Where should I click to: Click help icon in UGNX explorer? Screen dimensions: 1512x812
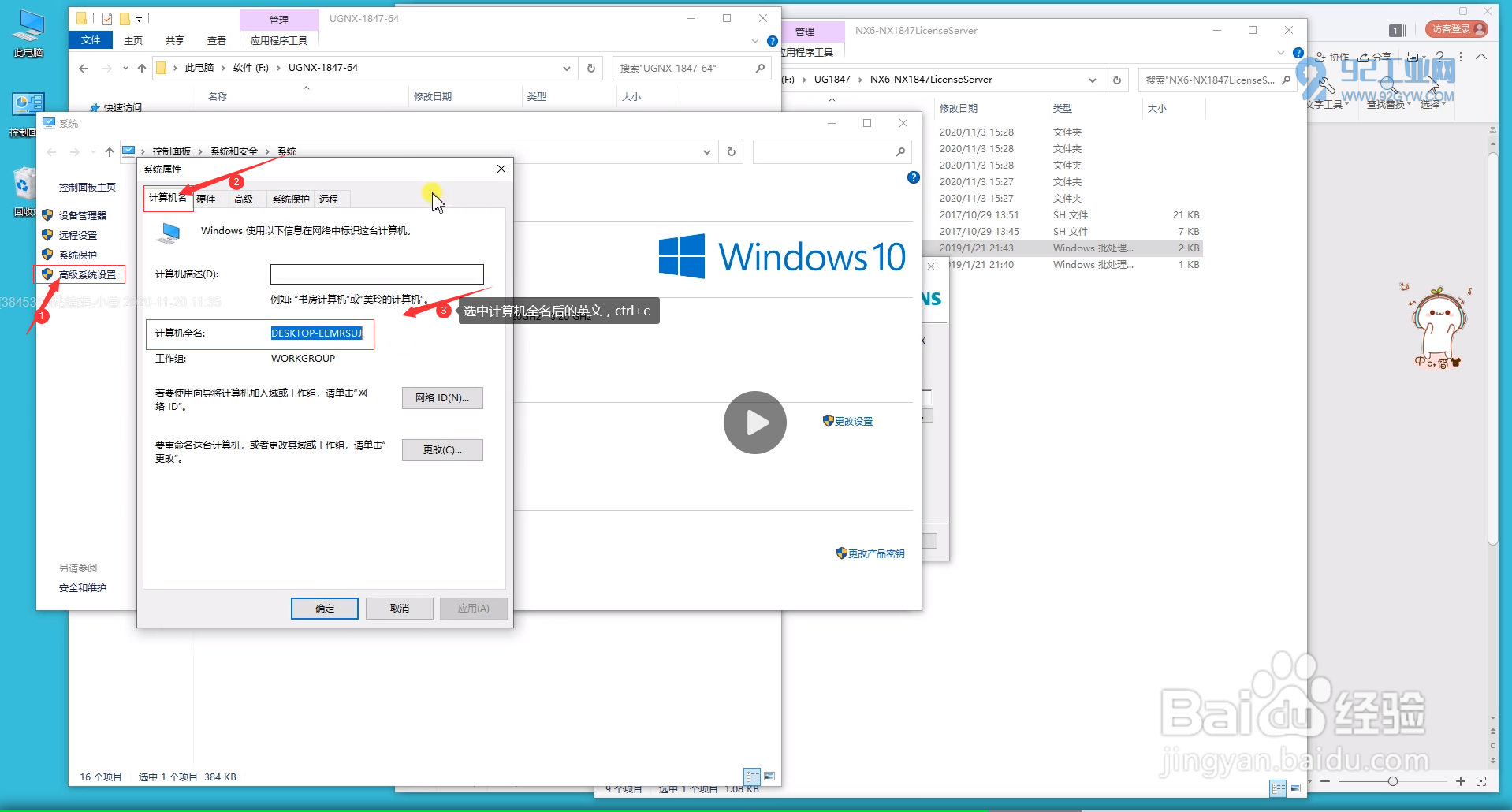click(773, 41)
